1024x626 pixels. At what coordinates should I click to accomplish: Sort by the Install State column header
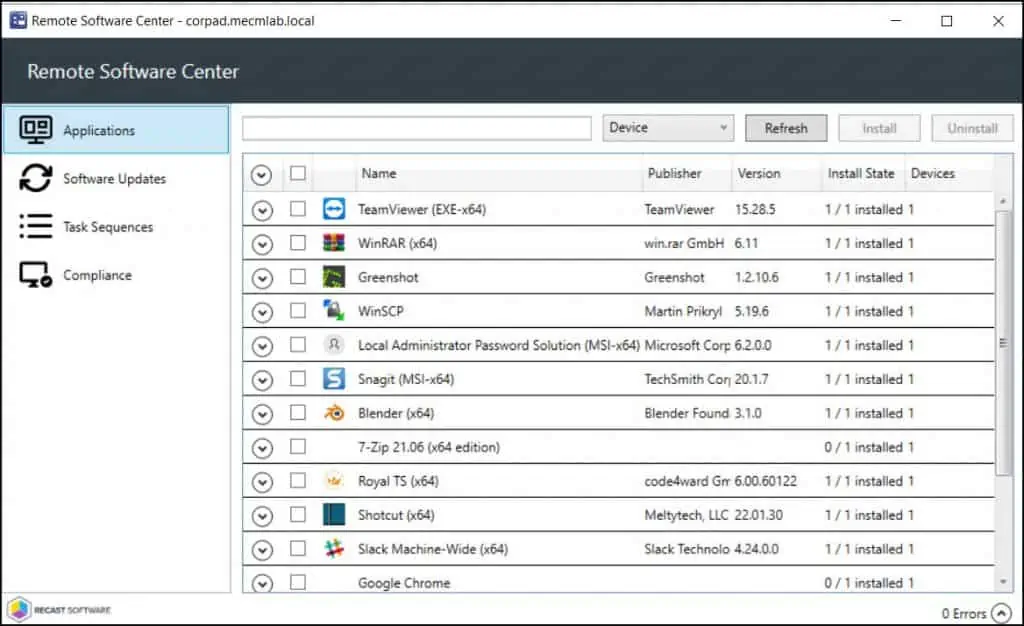tap(861, 173)
